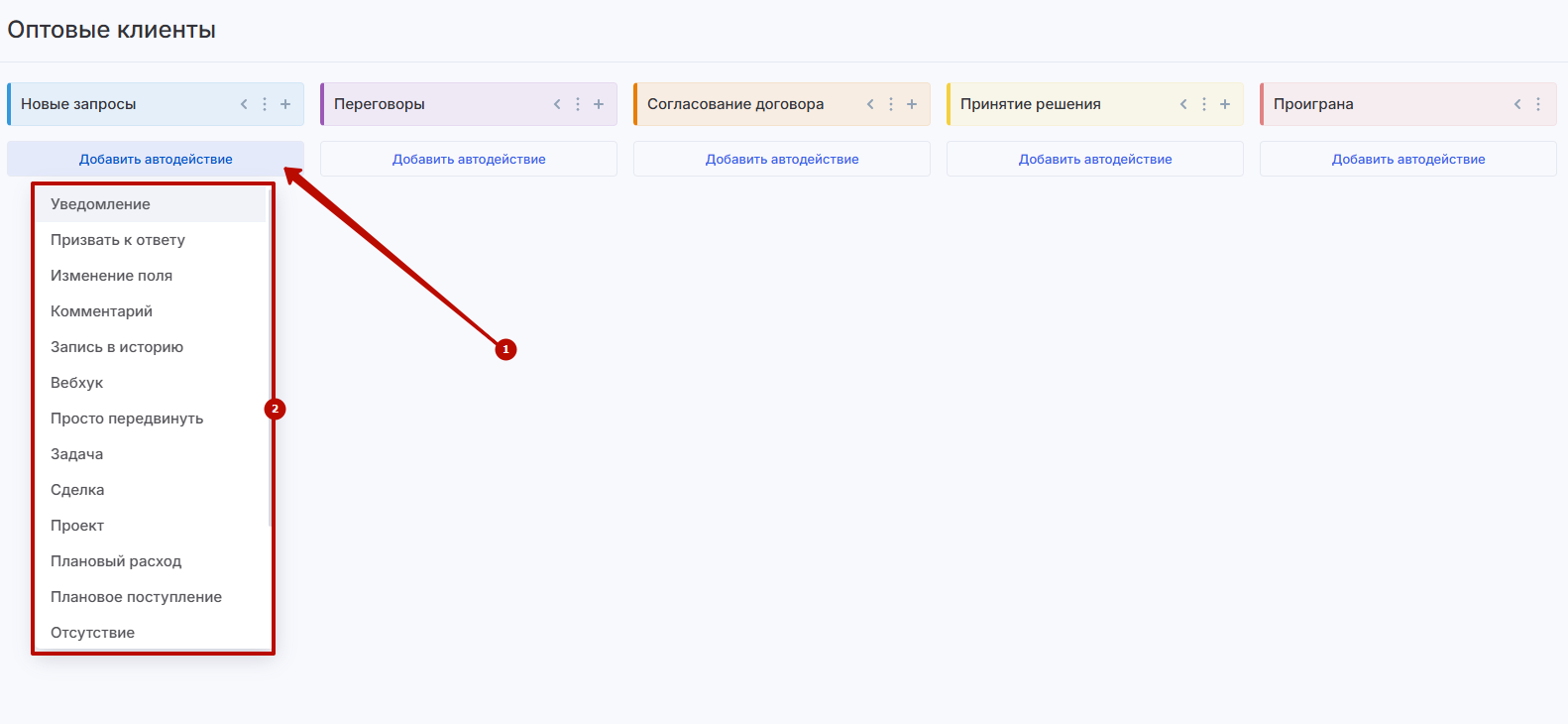
Task: Click plus icon in Согласование договора column
Action: point(912,104)
